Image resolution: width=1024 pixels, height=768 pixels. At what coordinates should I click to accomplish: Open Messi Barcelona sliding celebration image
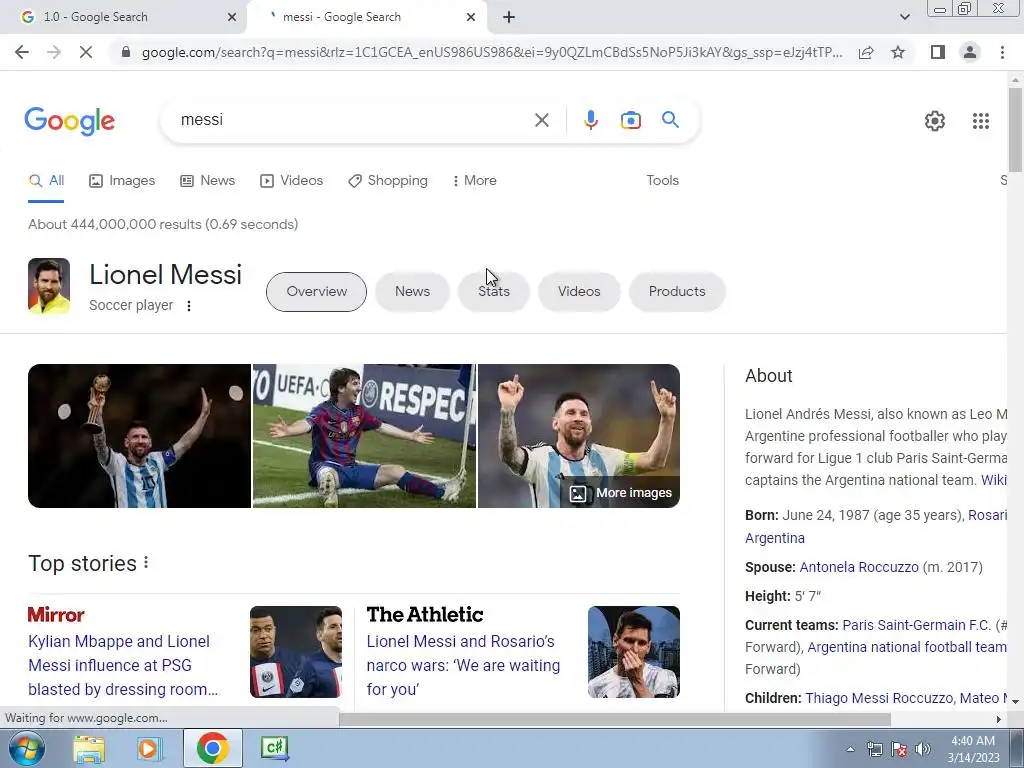(364, 436)
